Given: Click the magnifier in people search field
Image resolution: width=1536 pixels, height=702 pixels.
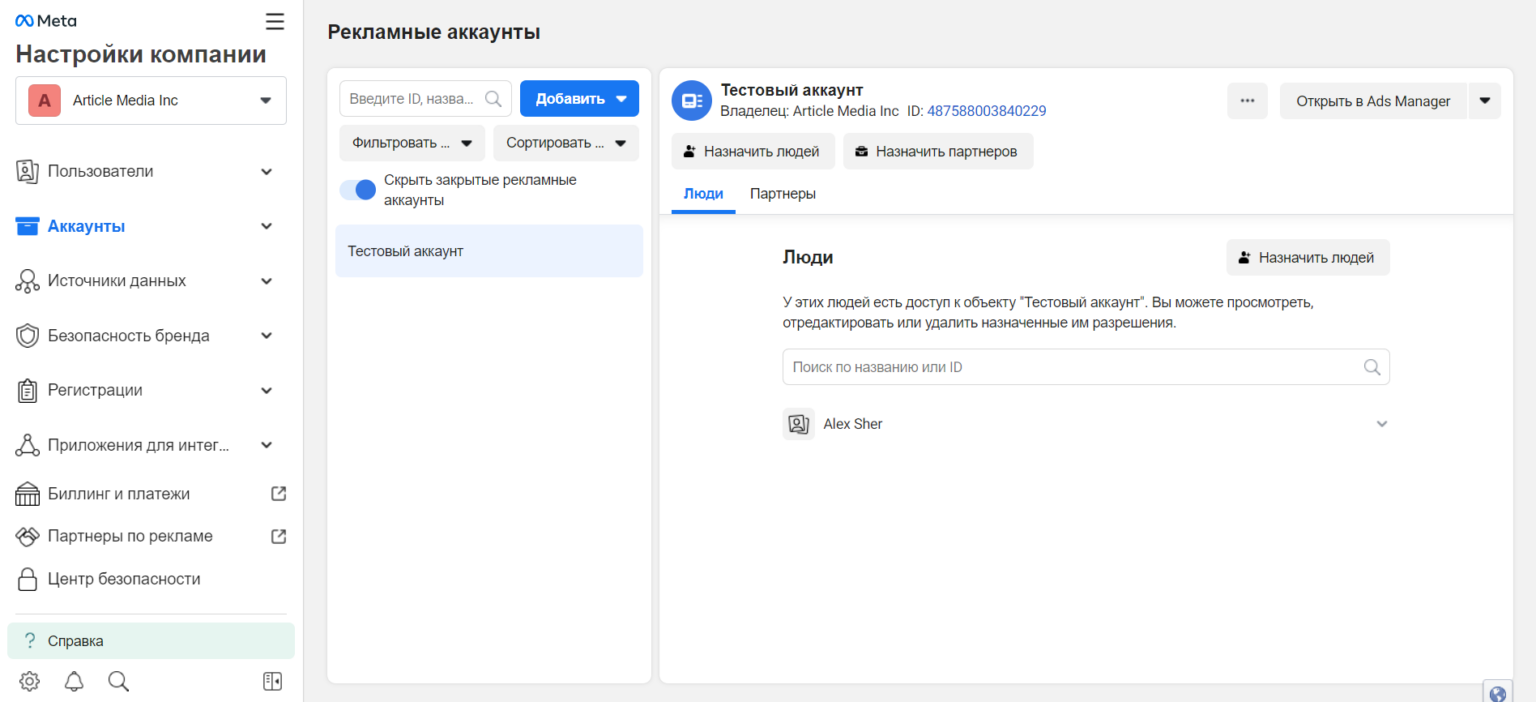Looking at the screenshot, I should click(1371, 366).
